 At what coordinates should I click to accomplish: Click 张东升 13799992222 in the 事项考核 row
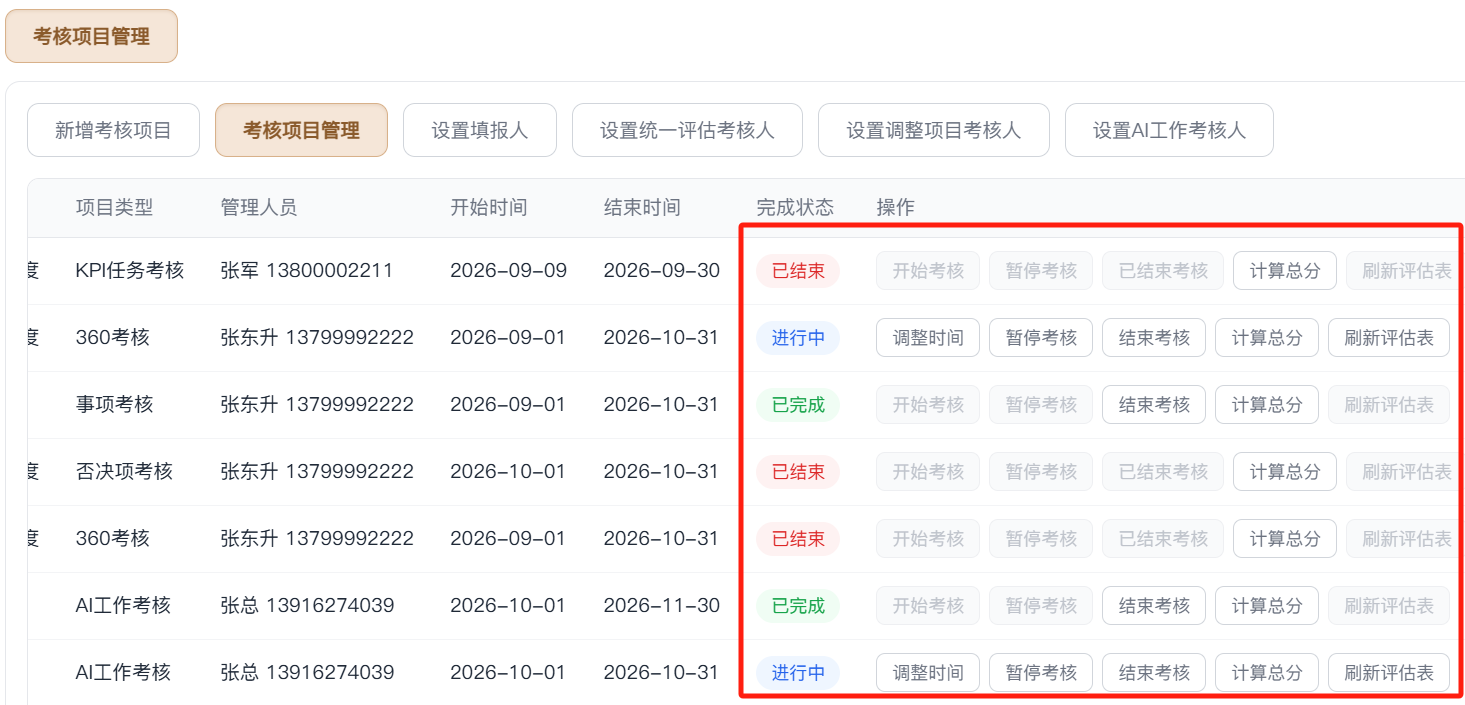[x=317, y=404]
